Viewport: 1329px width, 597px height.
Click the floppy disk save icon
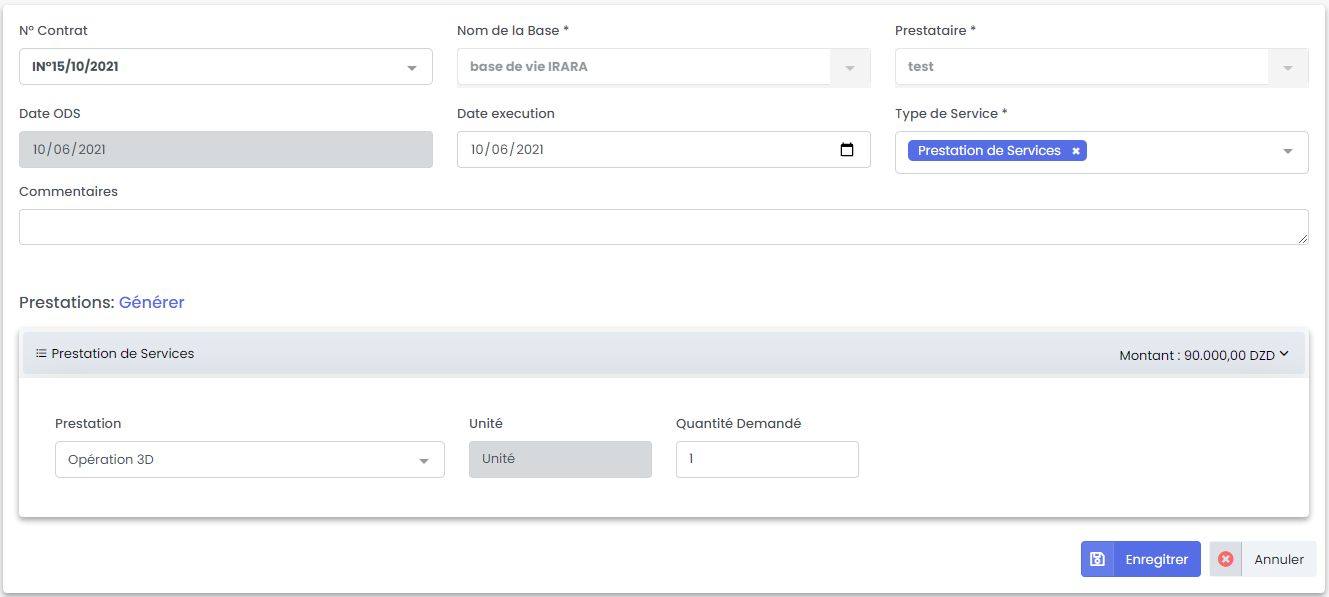tap(1097, 560)
